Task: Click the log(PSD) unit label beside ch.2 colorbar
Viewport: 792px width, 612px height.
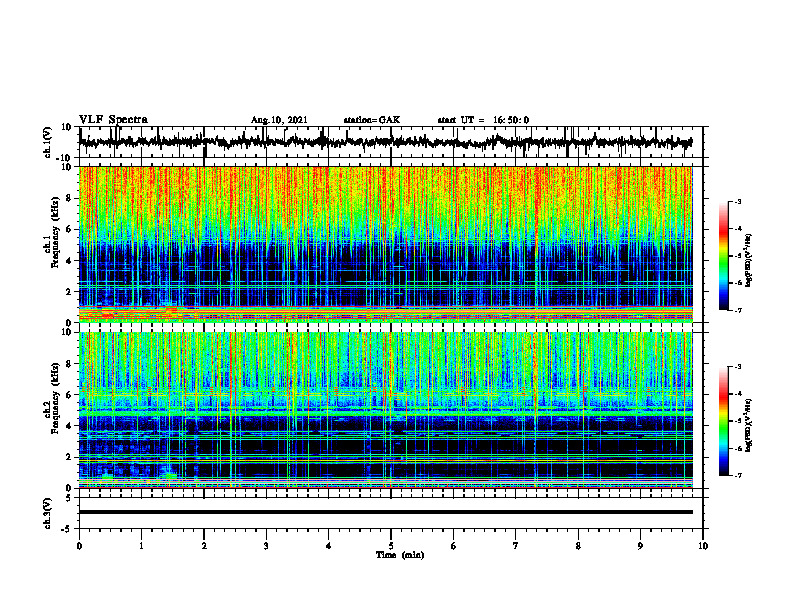Action: 748,425
